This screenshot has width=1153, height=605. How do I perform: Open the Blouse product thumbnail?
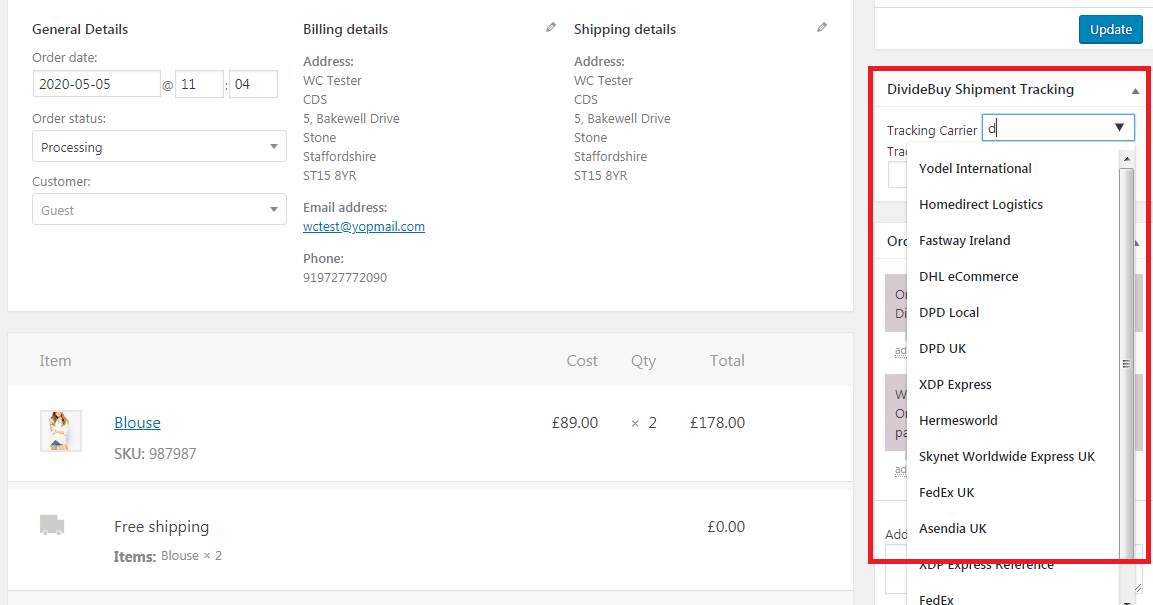(60, 430)
